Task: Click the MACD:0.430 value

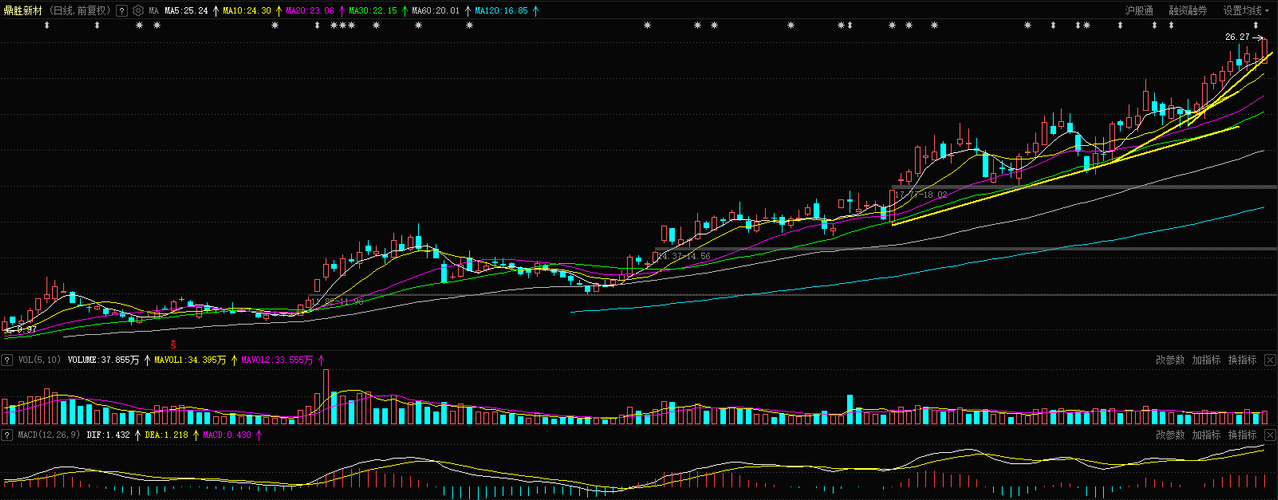Action: pyautogui.click(x=226, y=435)
